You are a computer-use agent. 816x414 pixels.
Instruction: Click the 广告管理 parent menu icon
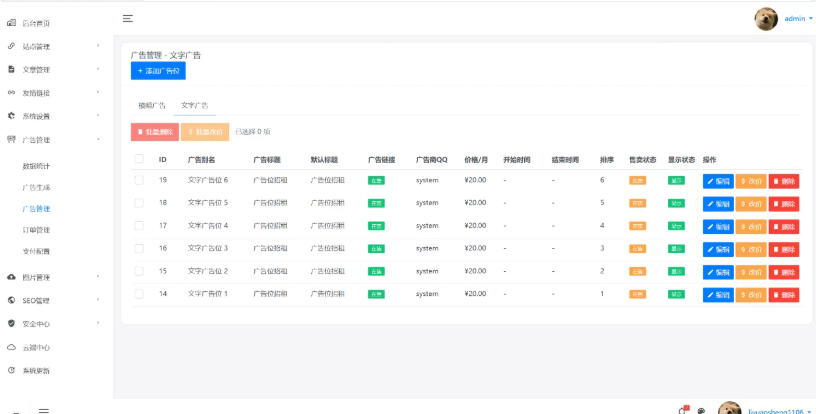tap(11, 139)
